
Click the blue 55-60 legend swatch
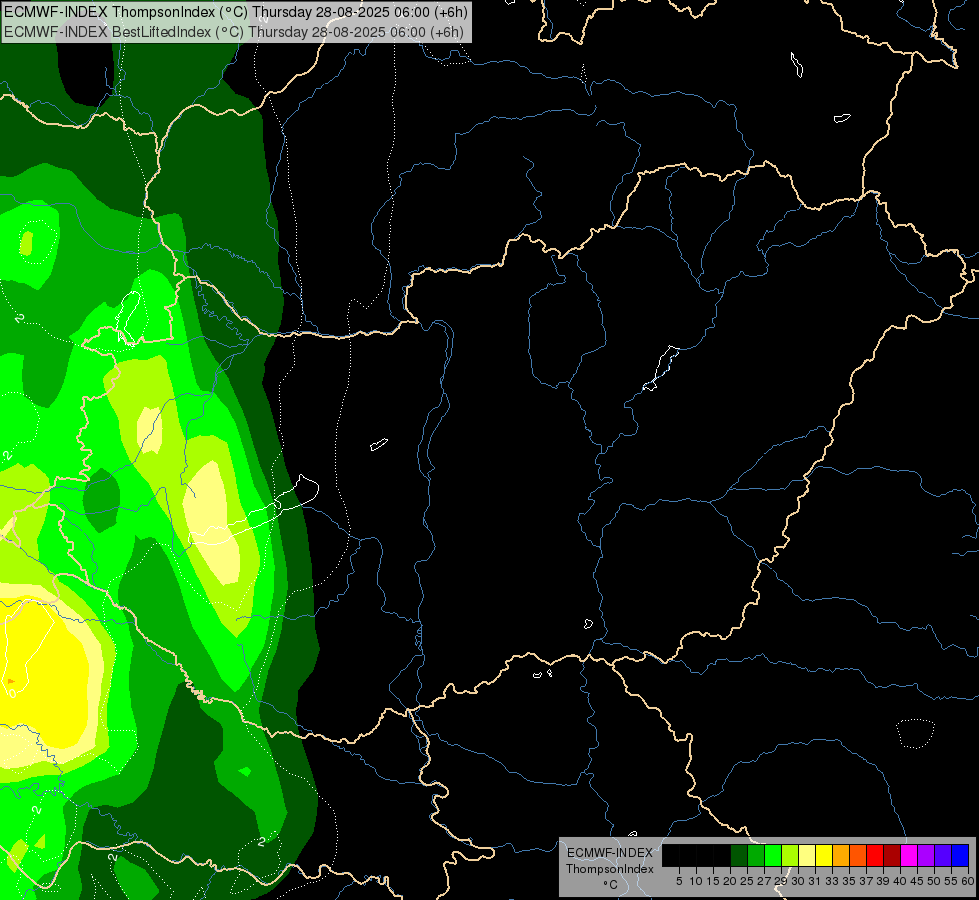960,855
